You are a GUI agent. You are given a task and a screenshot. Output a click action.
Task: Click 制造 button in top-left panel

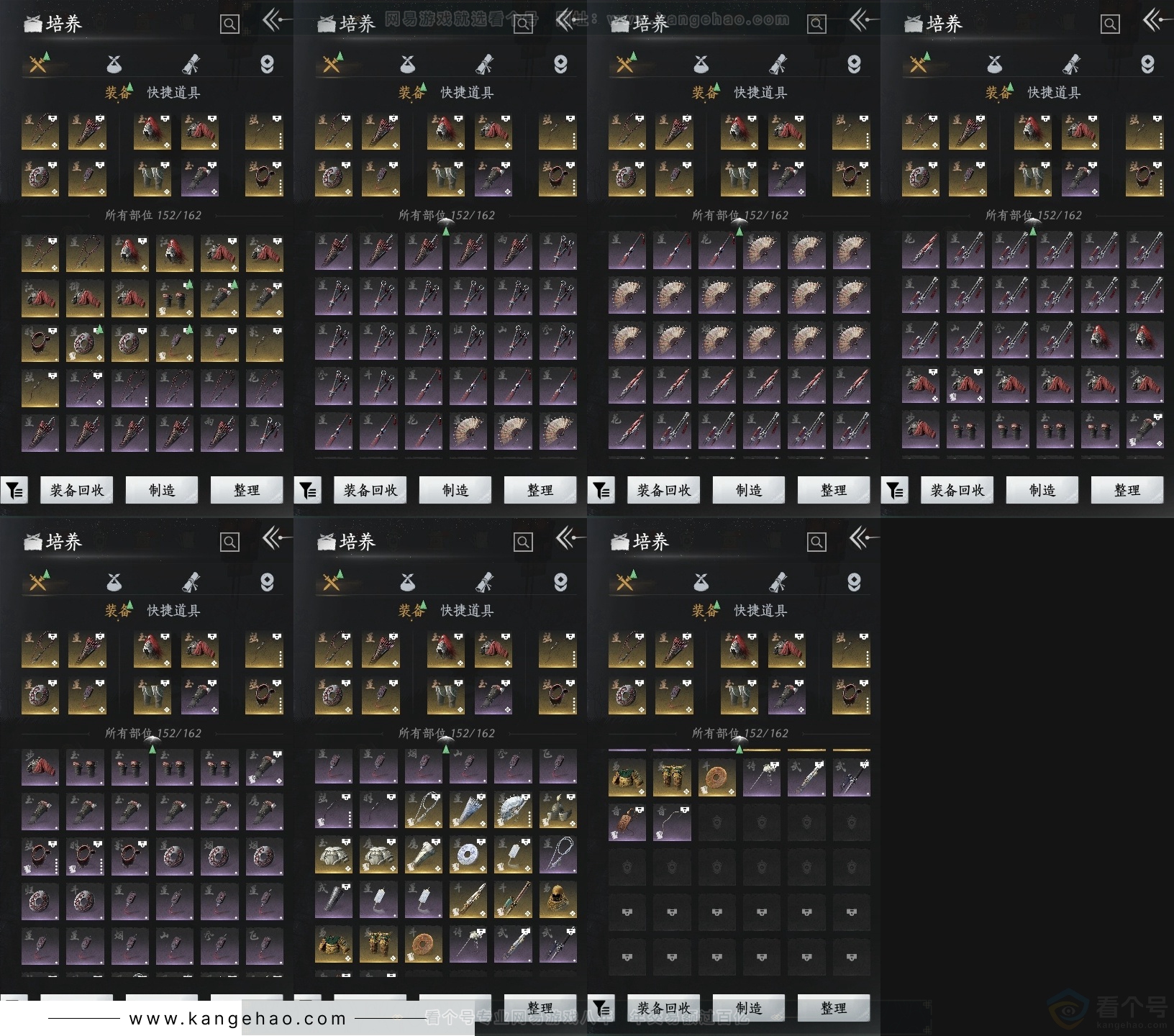(x=162, y=490)
